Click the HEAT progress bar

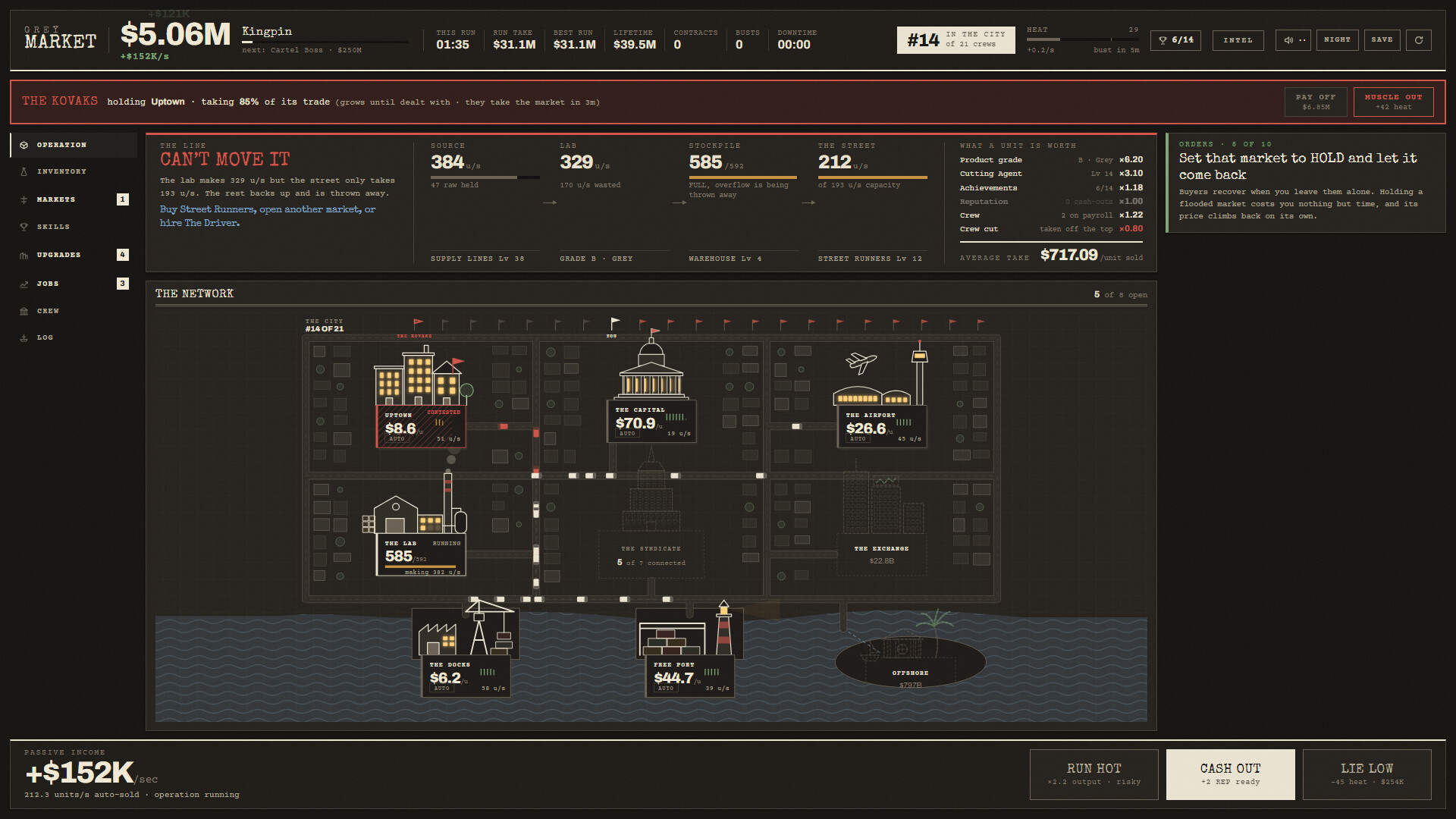(1082, 39)
